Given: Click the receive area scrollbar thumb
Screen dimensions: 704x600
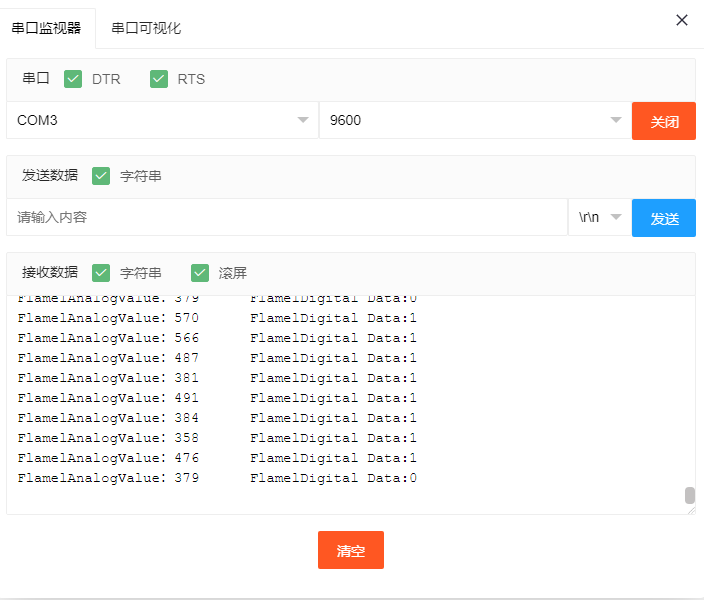Looking at the screenshot, I should coord(689,496).
